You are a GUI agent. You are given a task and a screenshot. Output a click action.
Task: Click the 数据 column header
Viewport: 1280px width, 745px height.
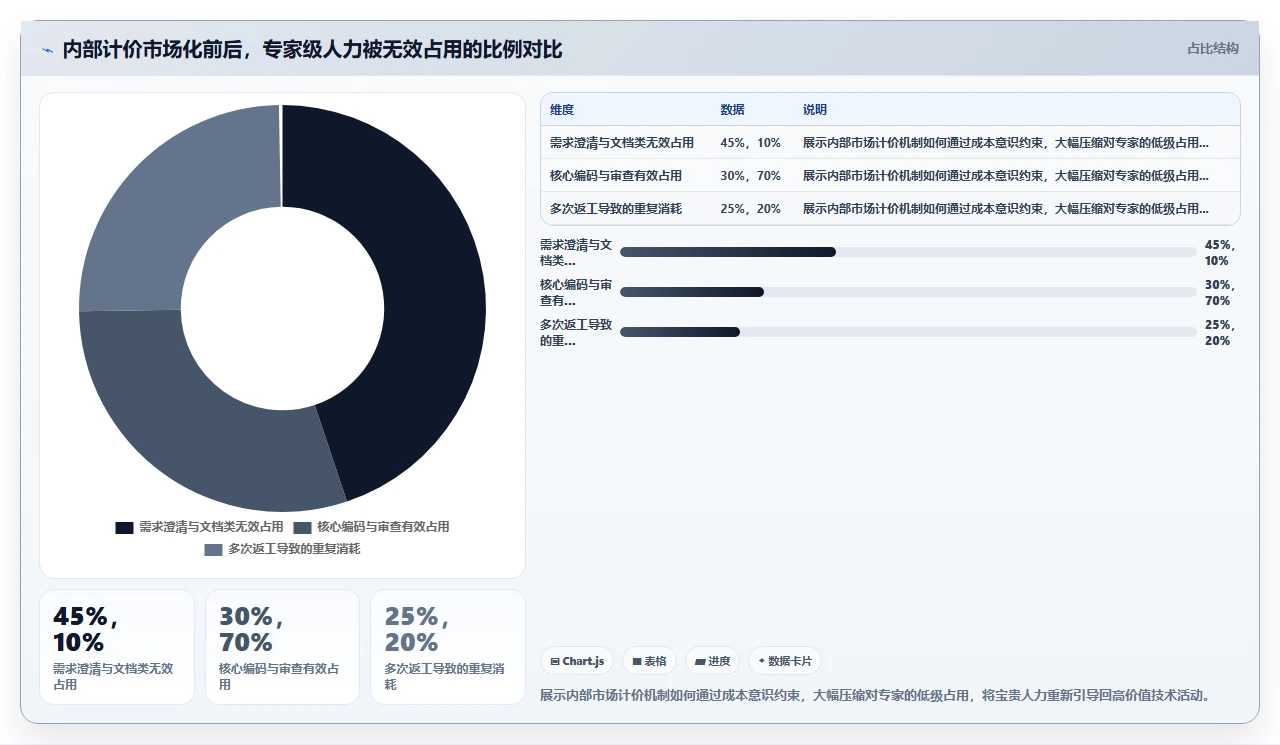pyautogui.click(x=732, y=110)
